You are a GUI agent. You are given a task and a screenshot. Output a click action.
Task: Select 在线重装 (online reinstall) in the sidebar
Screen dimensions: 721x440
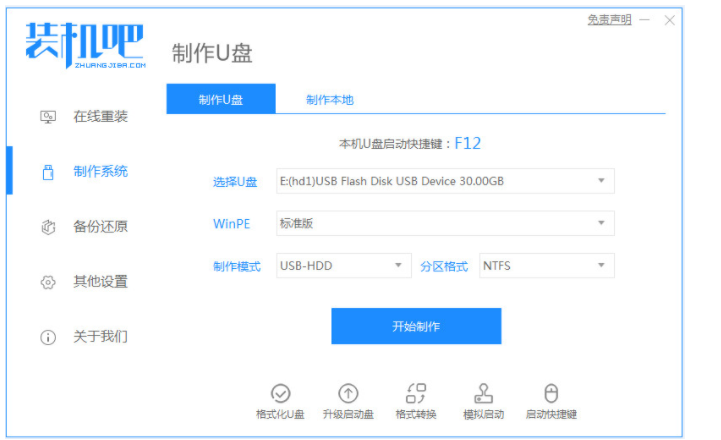[x=100, y=117]
